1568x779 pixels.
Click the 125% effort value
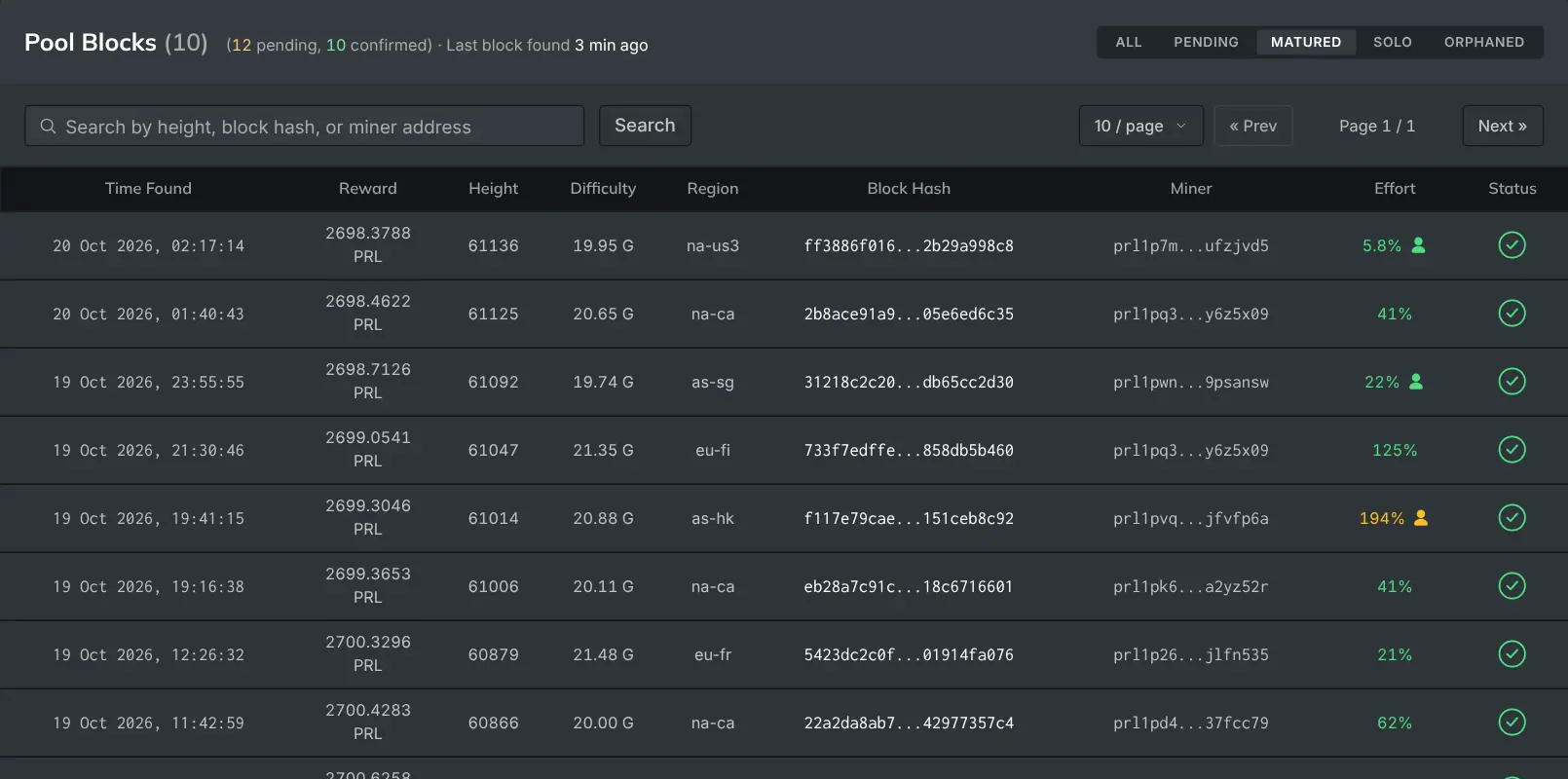1395,450
